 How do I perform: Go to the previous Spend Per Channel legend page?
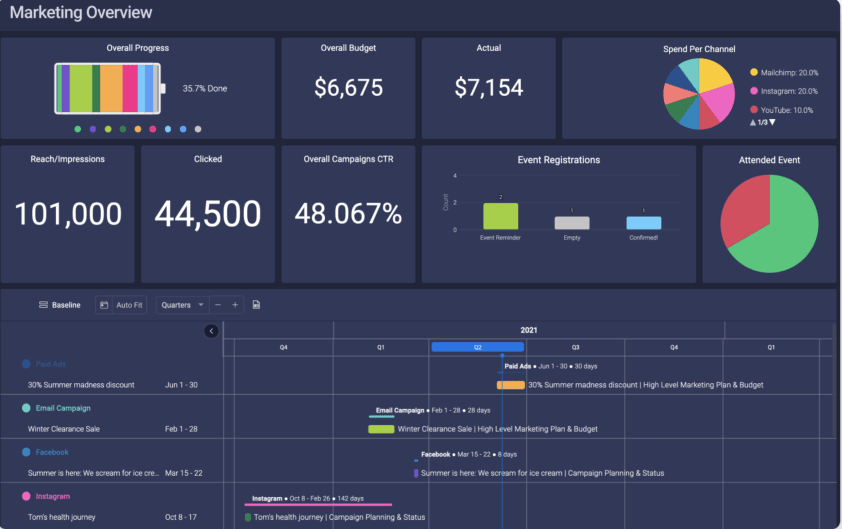[x=753, y=122]
